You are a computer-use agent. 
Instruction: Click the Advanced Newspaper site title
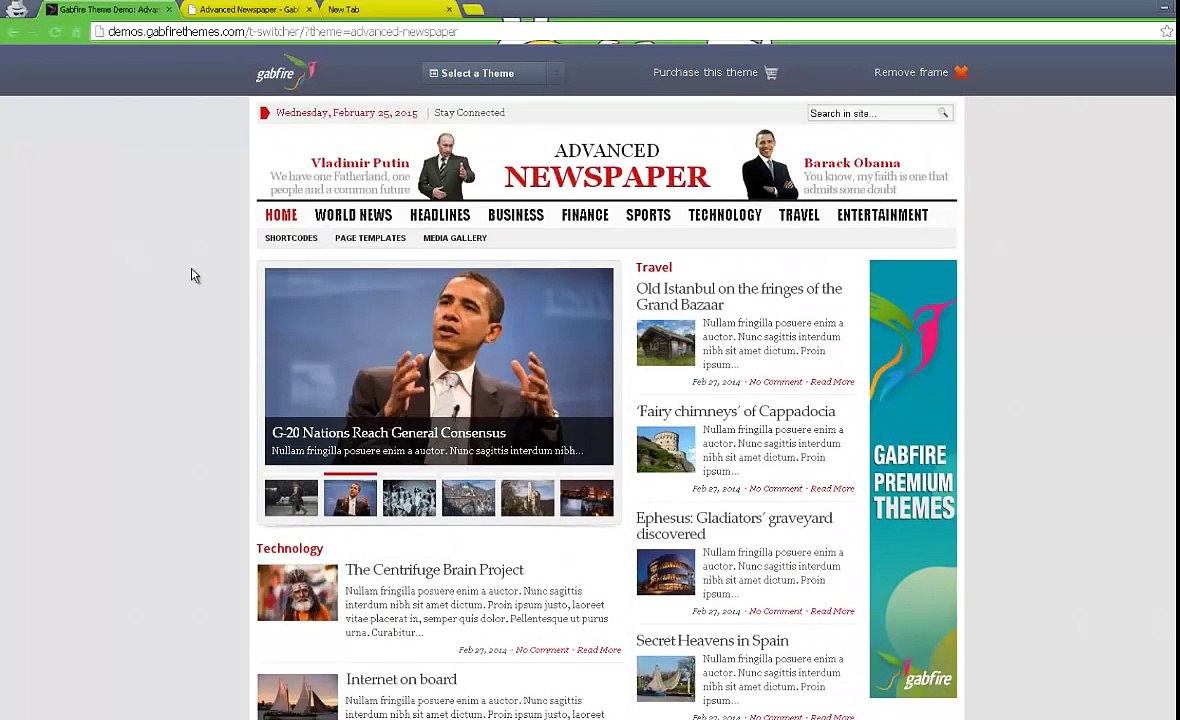[607, 166]
